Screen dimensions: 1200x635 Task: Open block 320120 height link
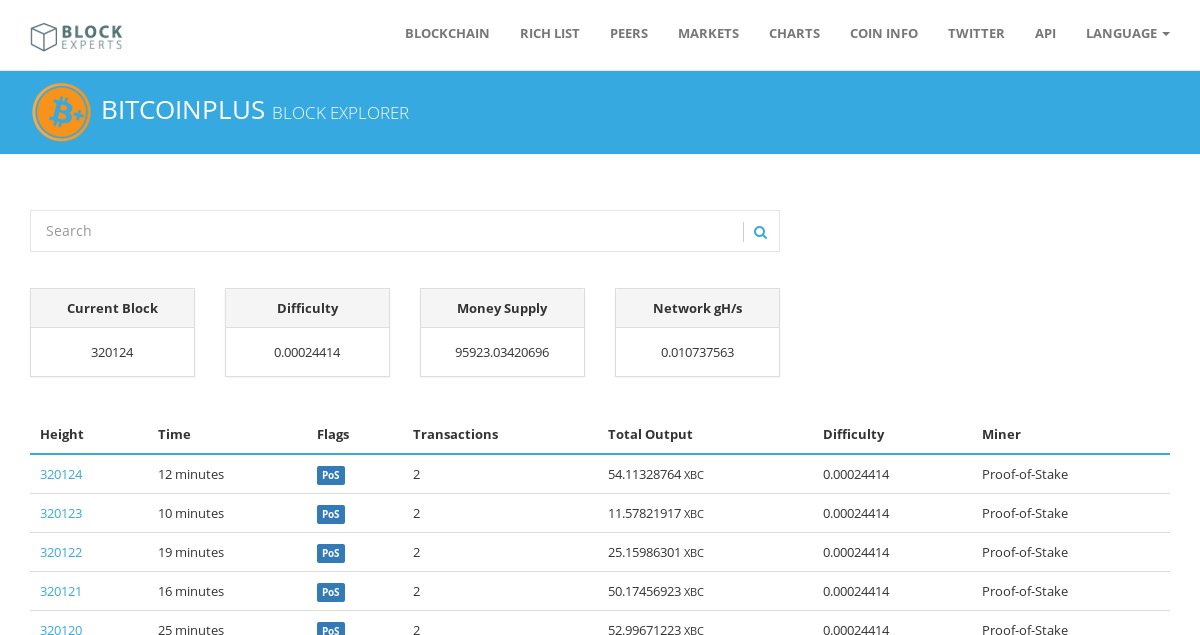[x=61, y=629]
